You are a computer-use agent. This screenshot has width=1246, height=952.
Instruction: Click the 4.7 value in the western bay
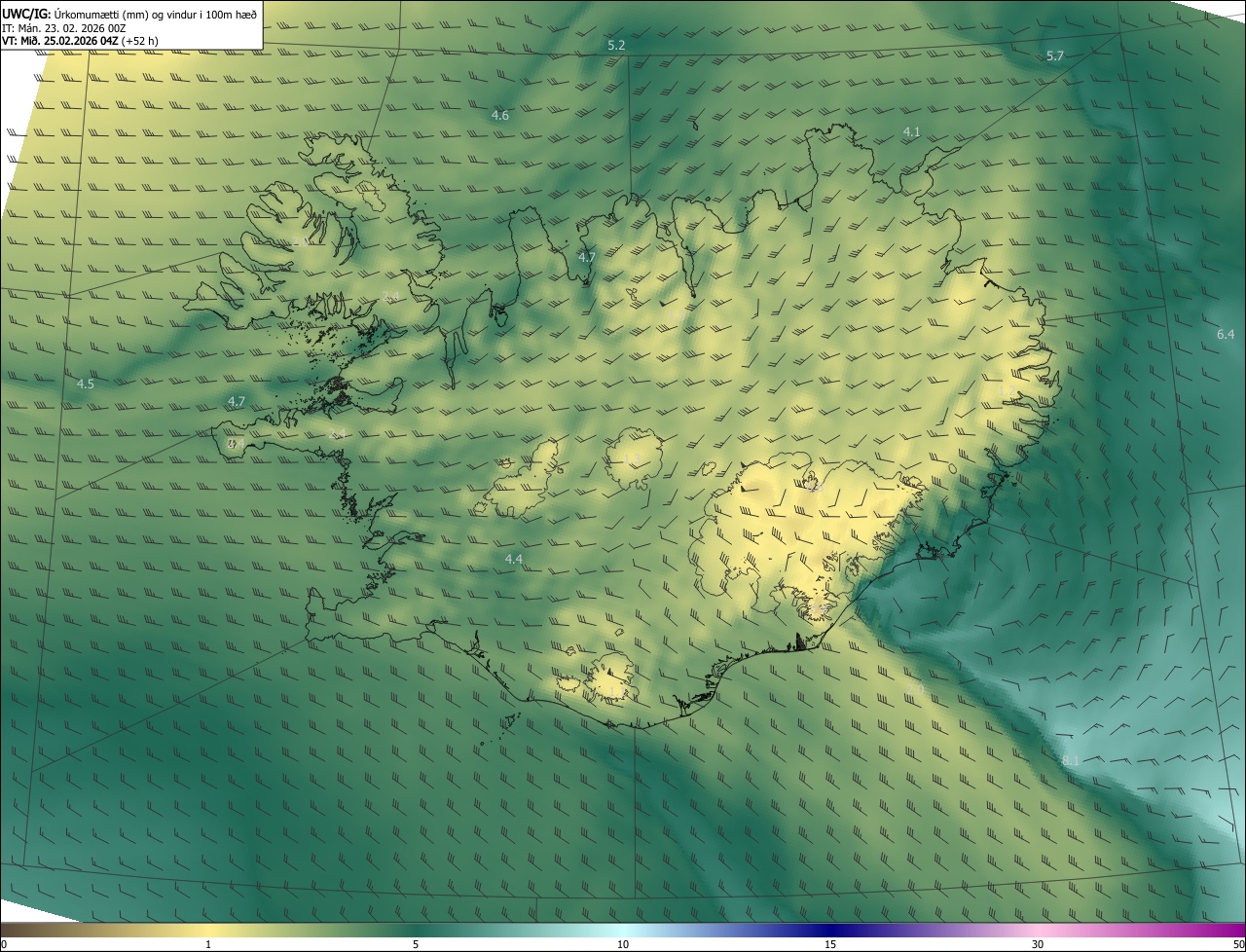(x=237, y=401)
